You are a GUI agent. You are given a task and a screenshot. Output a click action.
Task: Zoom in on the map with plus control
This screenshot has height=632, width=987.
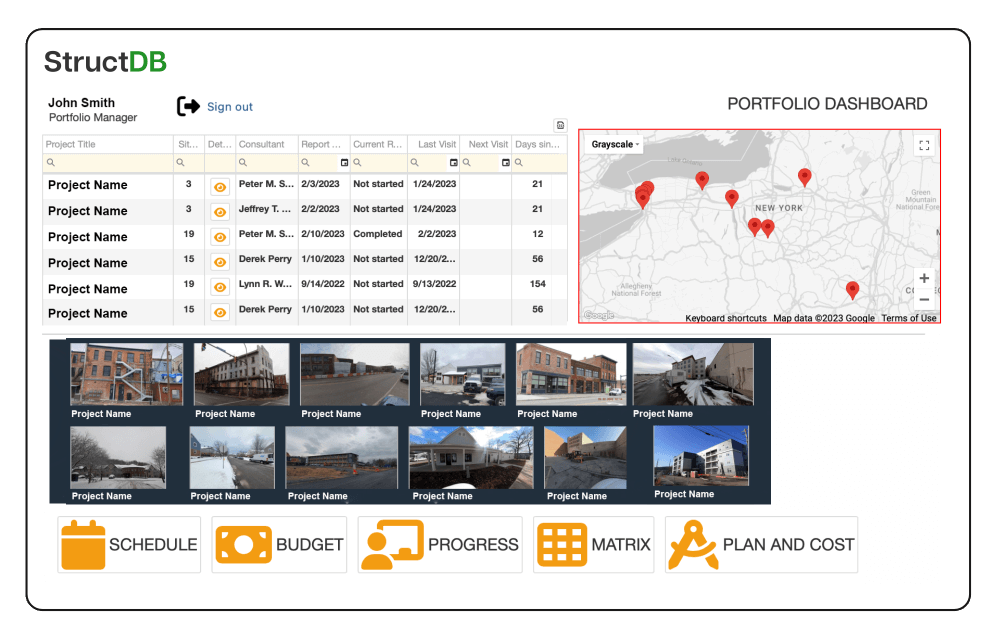(924, 278)
